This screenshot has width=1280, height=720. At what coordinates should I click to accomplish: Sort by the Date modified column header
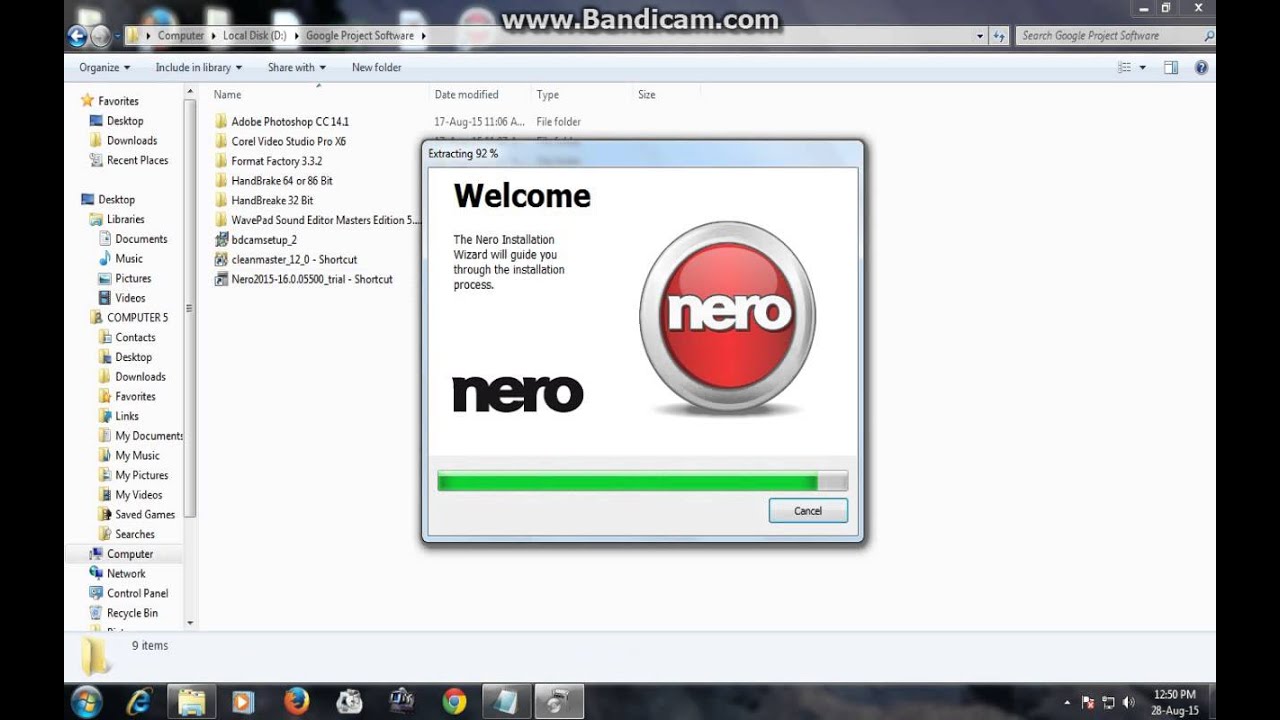click(466, 95)
